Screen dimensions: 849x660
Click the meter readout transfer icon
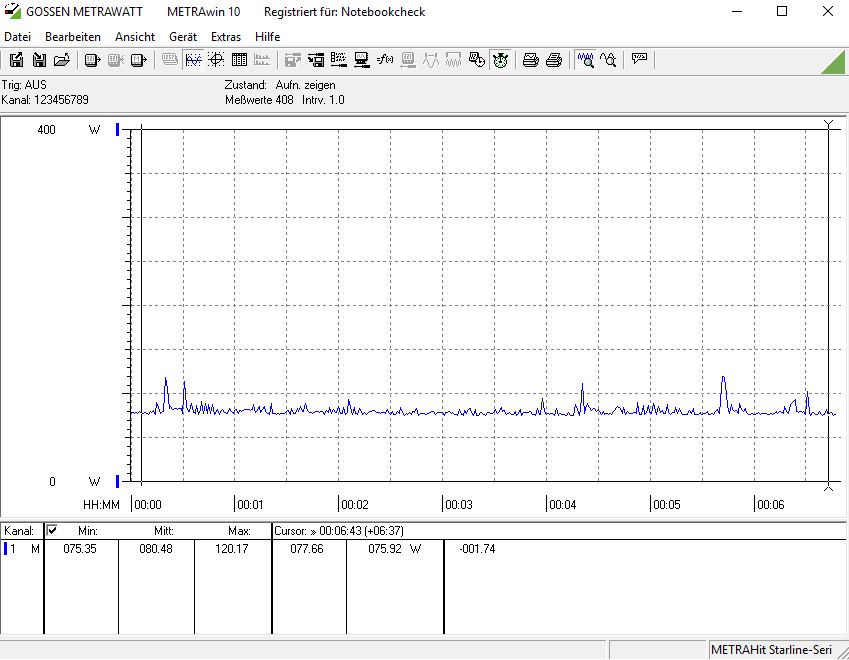[93, 60]
